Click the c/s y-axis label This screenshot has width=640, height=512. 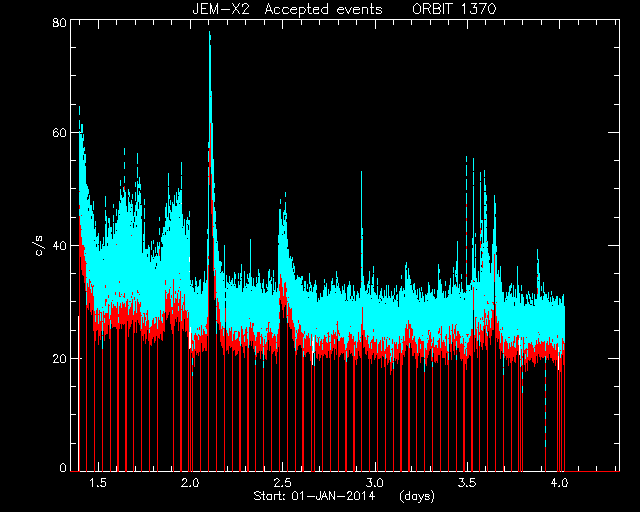pos(38,246)
